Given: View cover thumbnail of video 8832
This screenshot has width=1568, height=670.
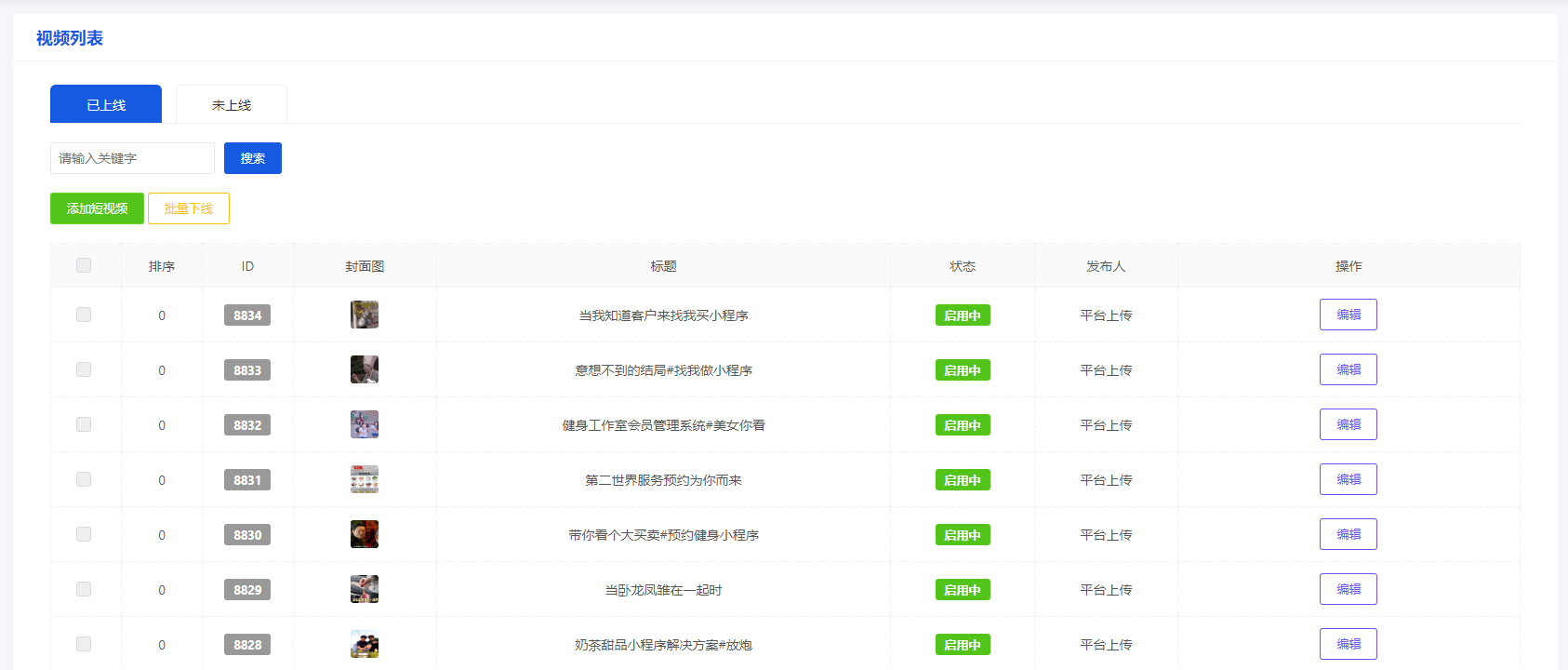Looking at the screenshot, I should (x=364, y=424).
